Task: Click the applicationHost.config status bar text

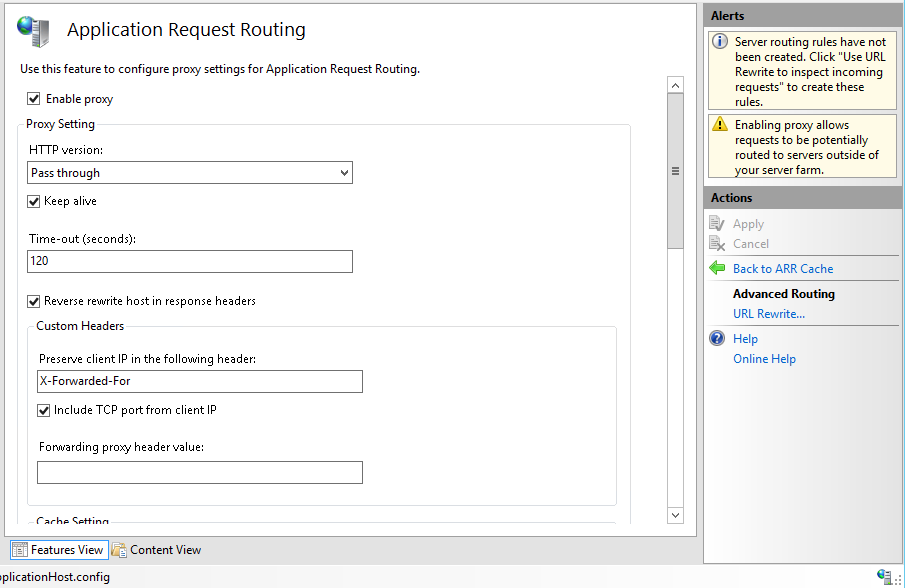Action: (55, 576)
